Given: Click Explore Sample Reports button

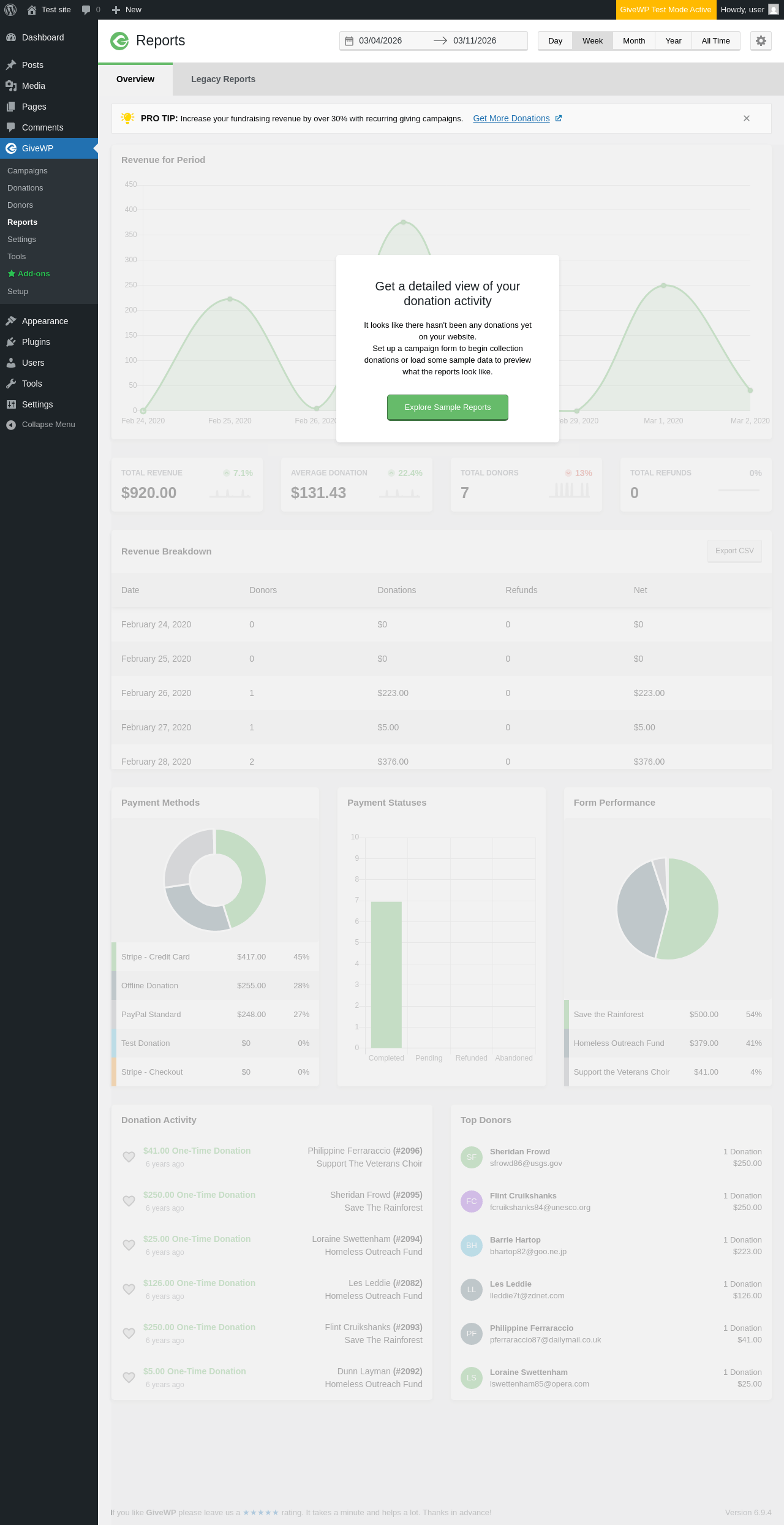Looking at the screenshot, I should 448,407.
